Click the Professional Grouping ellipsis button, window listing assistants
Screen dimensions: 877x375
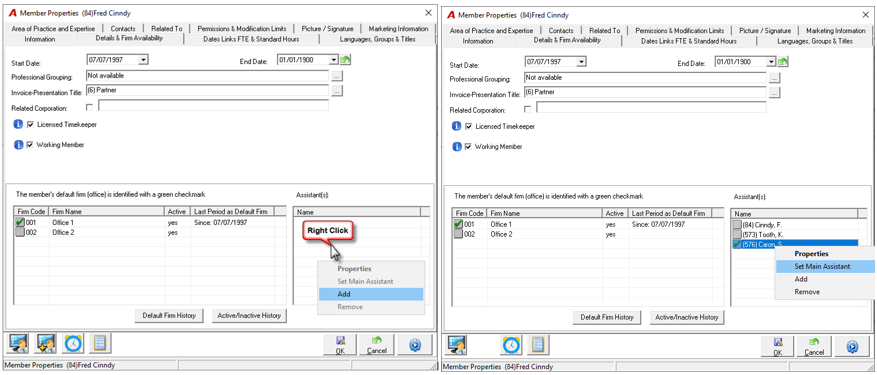[774, 78]
